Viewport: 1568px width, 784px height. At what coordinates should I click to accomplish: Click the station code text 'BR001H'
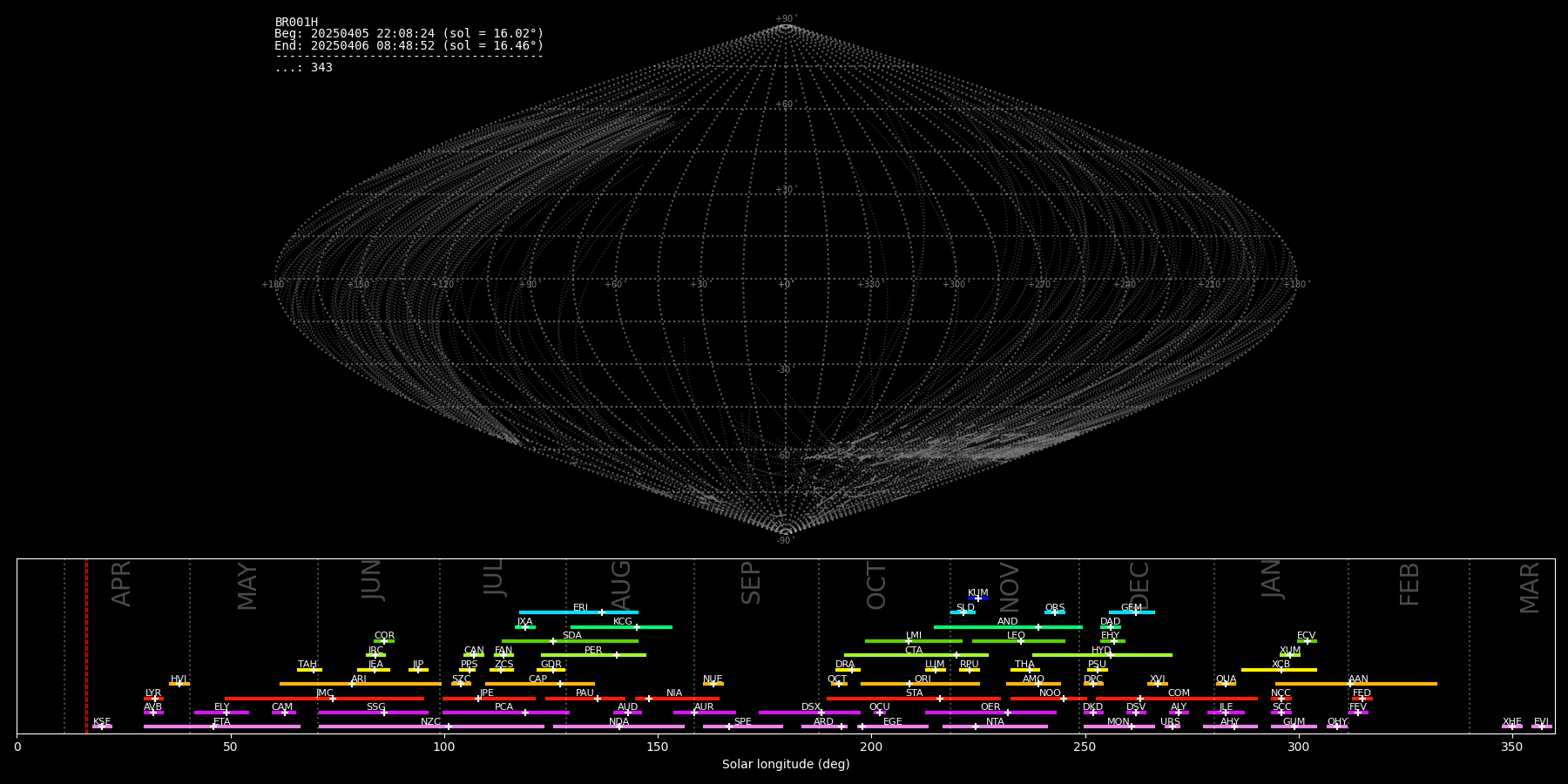click(x=296, y=23)
